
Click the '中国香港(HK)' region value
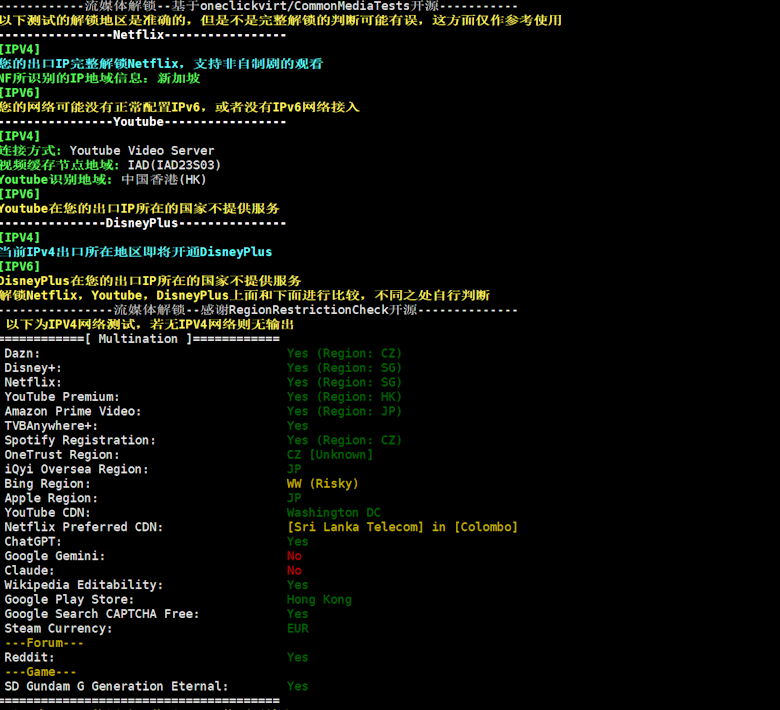(x=164, y=180)
